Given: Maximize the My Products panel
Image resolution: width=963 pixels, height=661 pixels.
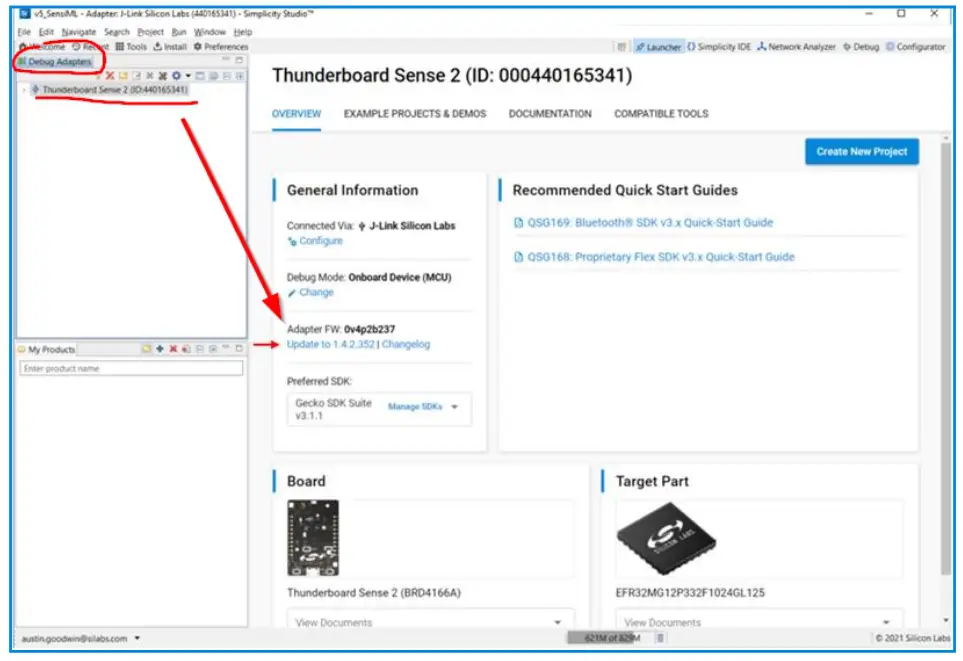Looking at the screenshot, I should (239, 348).
